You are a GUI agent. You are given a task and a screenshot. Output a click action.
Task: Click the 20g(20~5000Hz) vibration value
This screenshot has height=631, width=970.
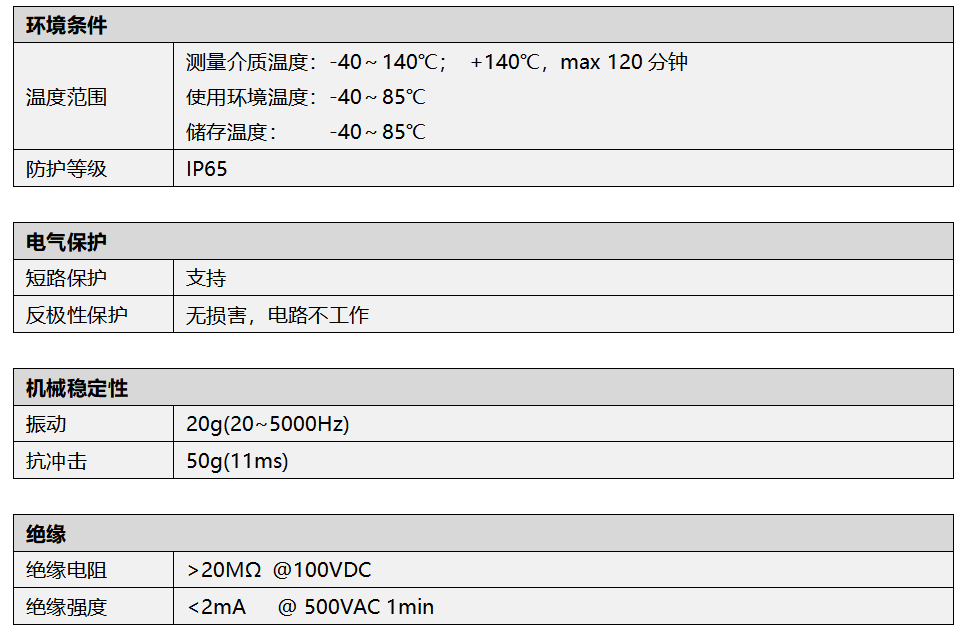click(x=267, y=424)
